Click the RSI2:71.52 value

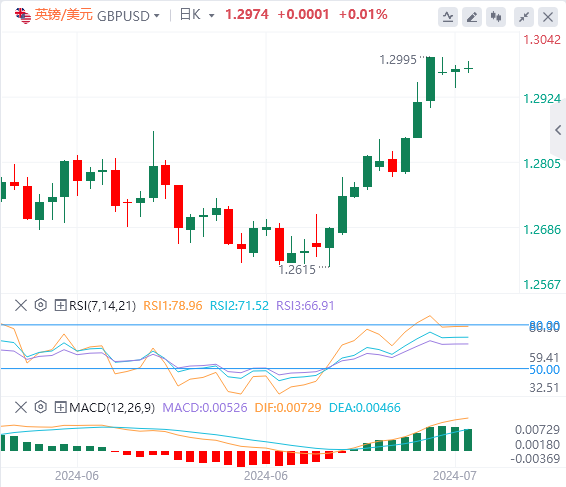(x=239, y=306)
